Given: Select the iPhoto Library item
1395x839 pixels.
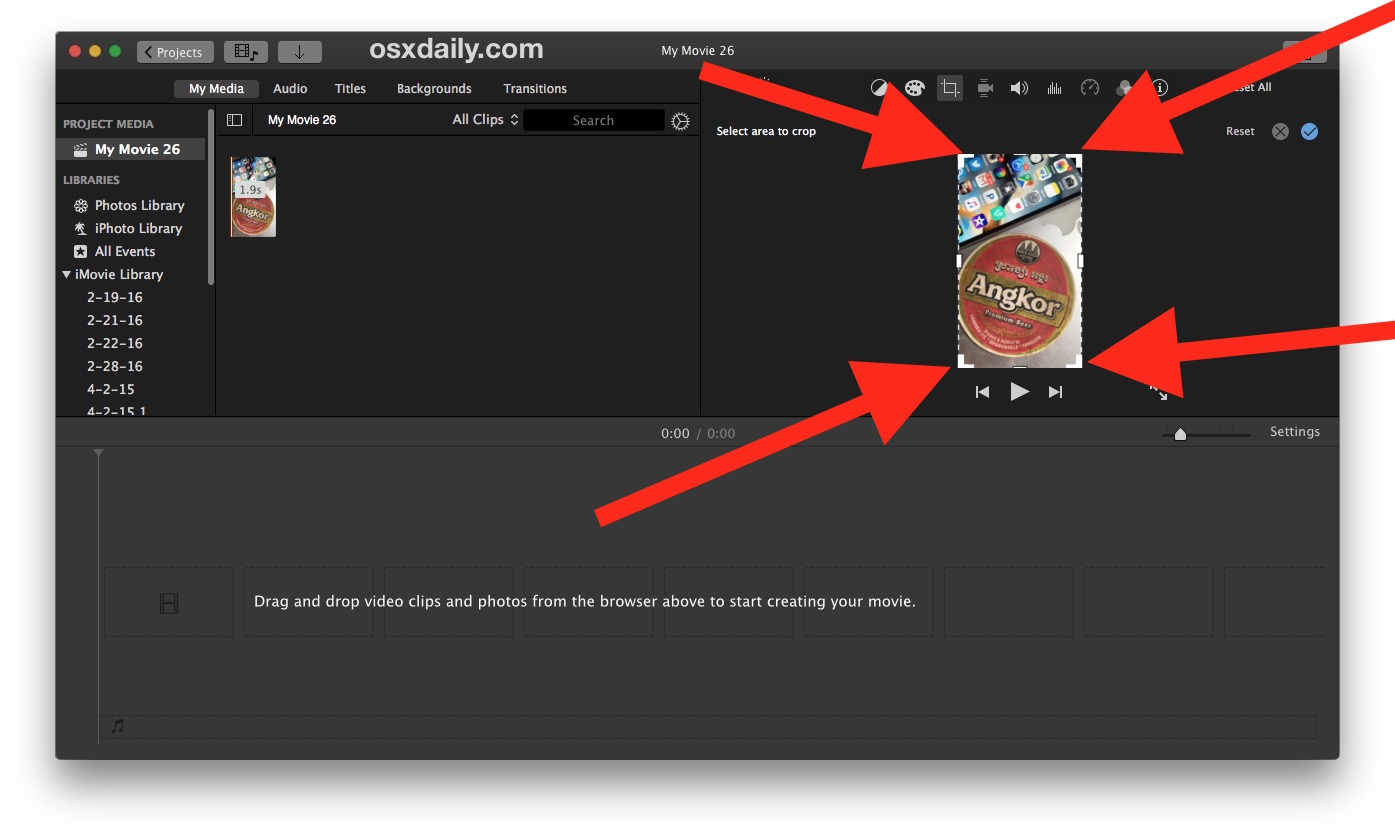Looking at the screenshot, I should (138, 229).
